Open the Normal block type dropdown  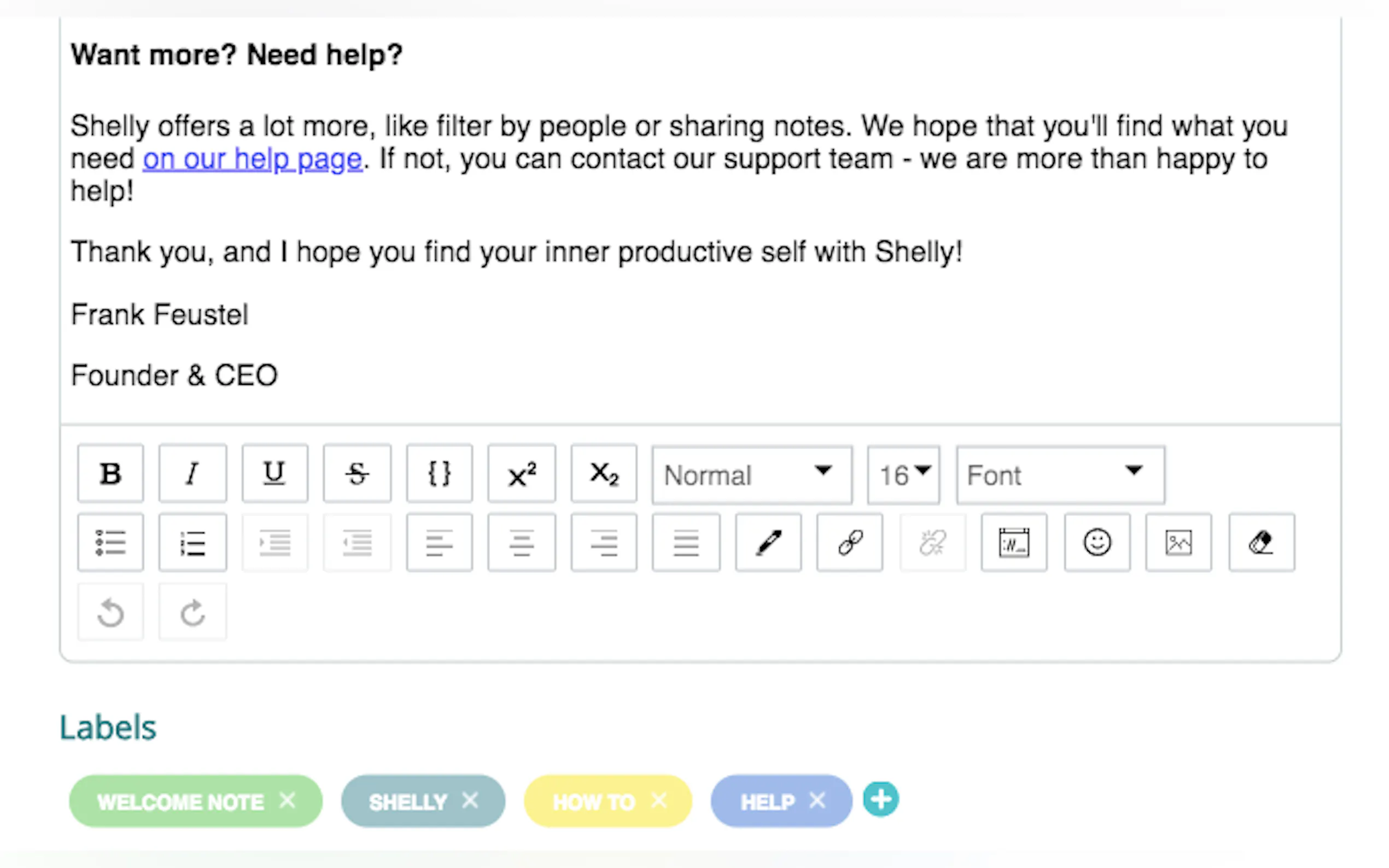click(x=751, y=475)
